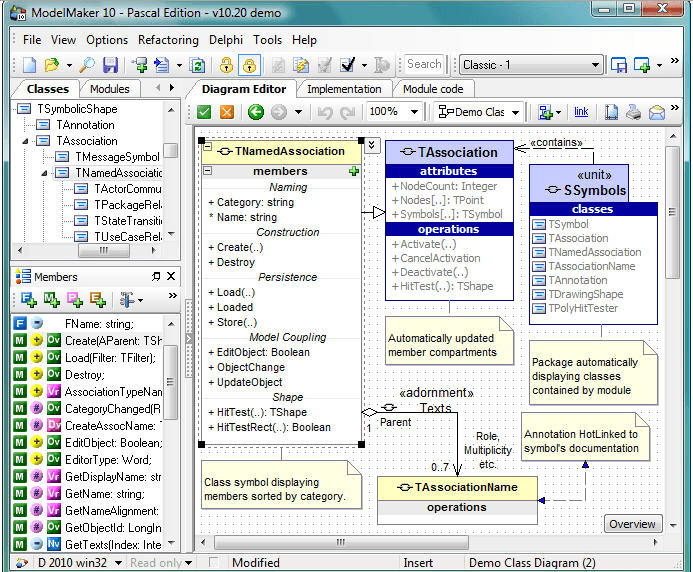The image size is (693, 572).
Task: Click the print icon in diagram toolbar
Action: [x=633, y=112]
